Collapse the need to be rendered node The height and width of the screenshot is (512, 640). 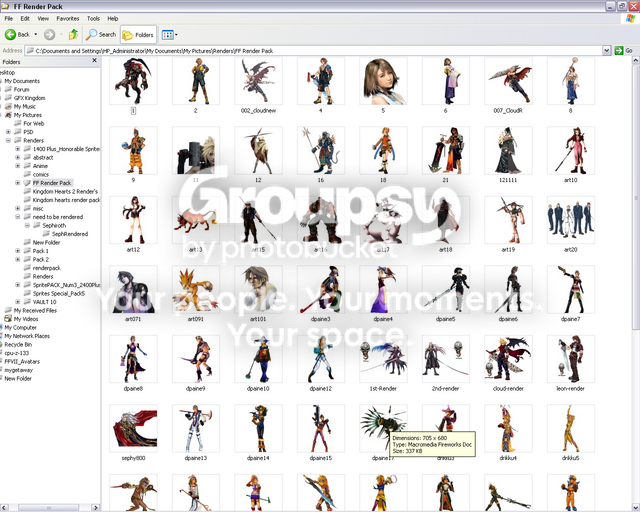pos(18,217)
